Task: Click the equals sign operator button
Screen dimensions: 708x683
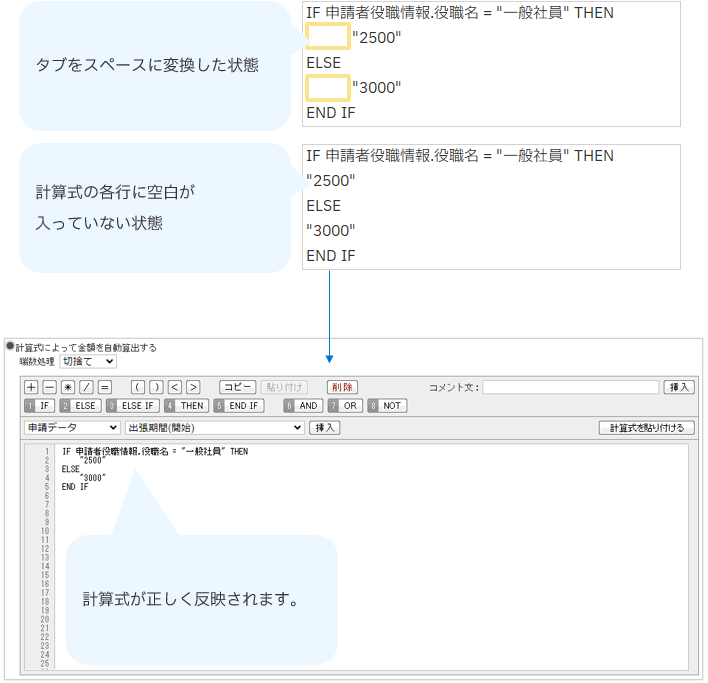Action: pyautogui.click(x=104, y=387)
